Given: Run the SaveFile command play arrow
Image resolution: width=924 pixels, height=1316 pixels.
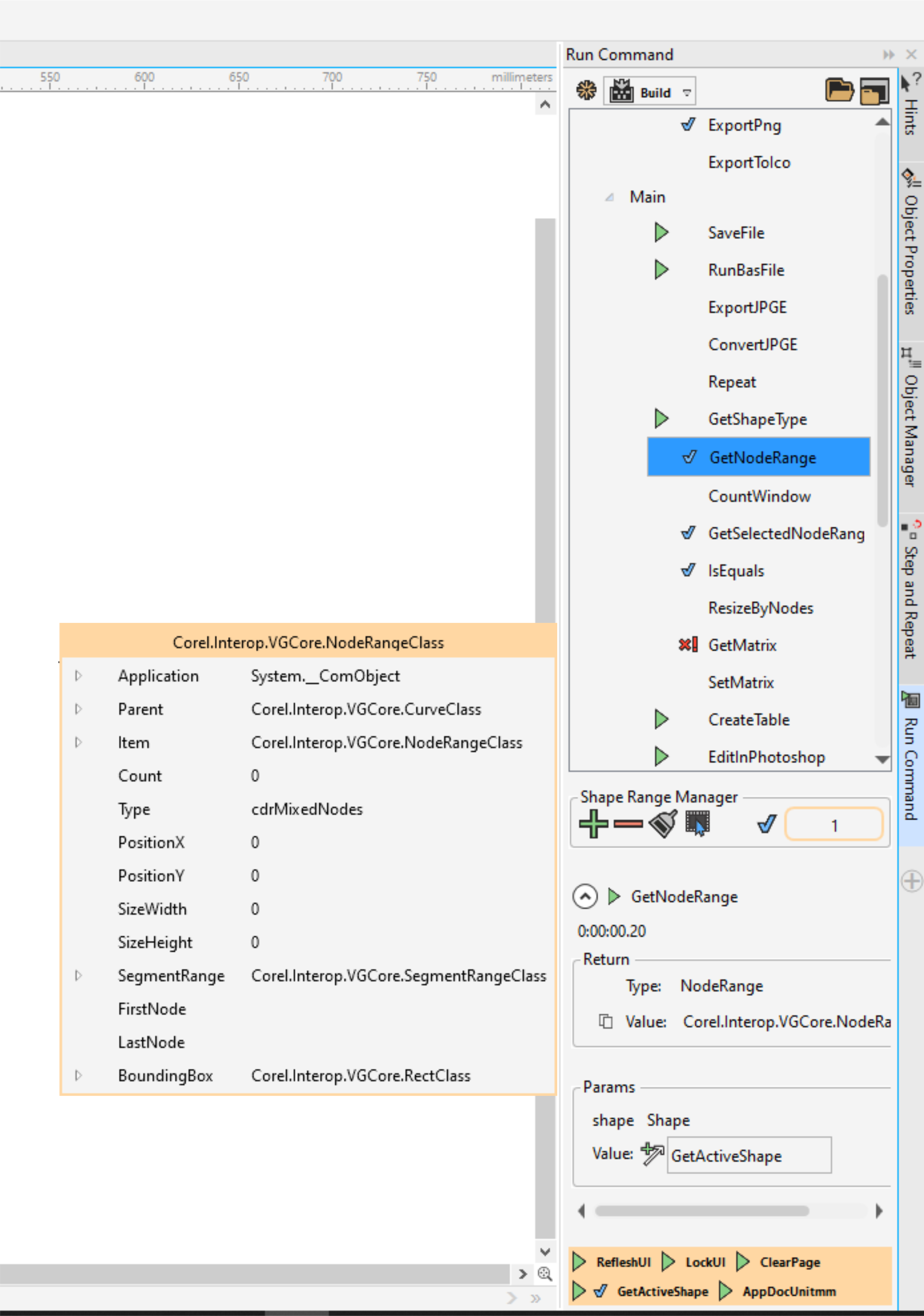Looking at the screenshot, I should point(661,232).
